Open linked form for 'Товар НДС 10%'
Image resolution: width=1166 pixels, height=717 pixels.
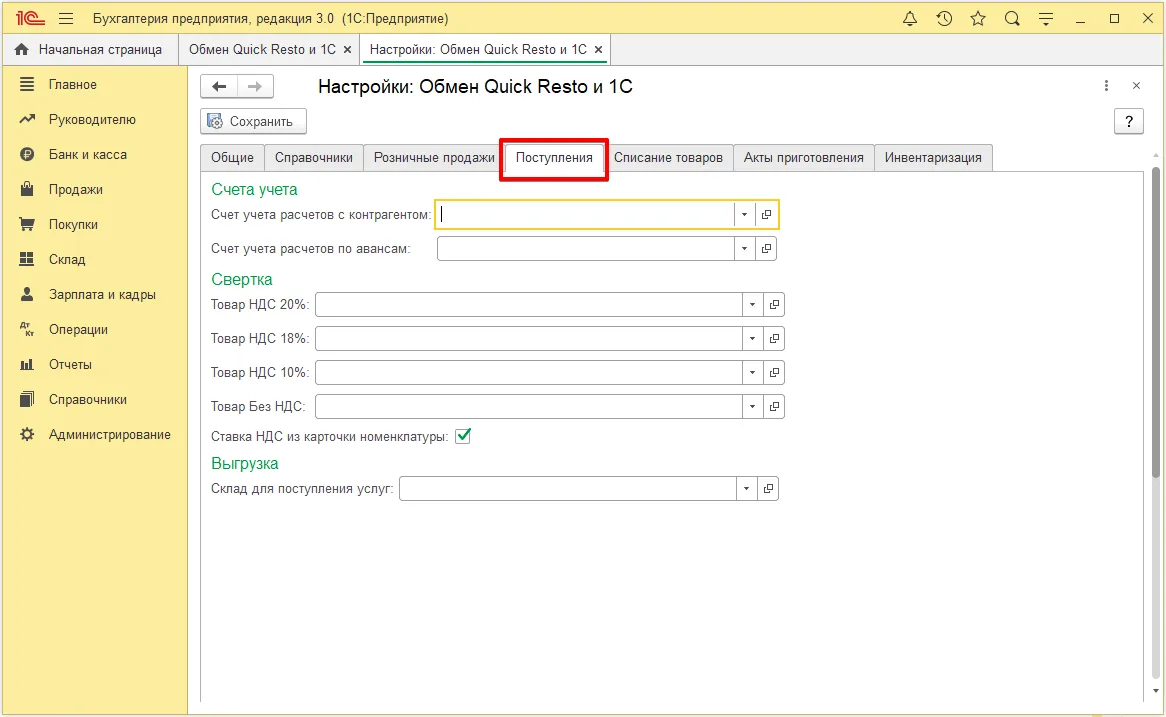774,373
